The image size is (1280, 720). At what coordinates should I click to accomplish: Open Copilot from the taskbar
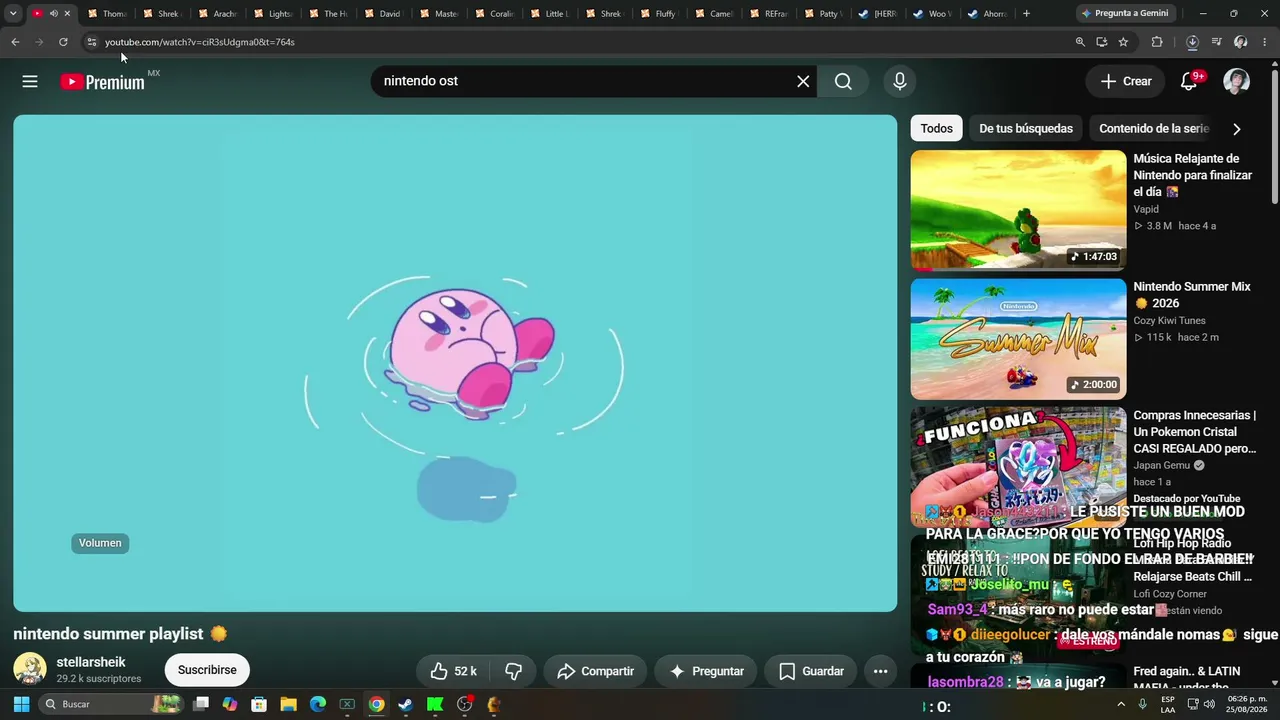[x=230, y=704]
